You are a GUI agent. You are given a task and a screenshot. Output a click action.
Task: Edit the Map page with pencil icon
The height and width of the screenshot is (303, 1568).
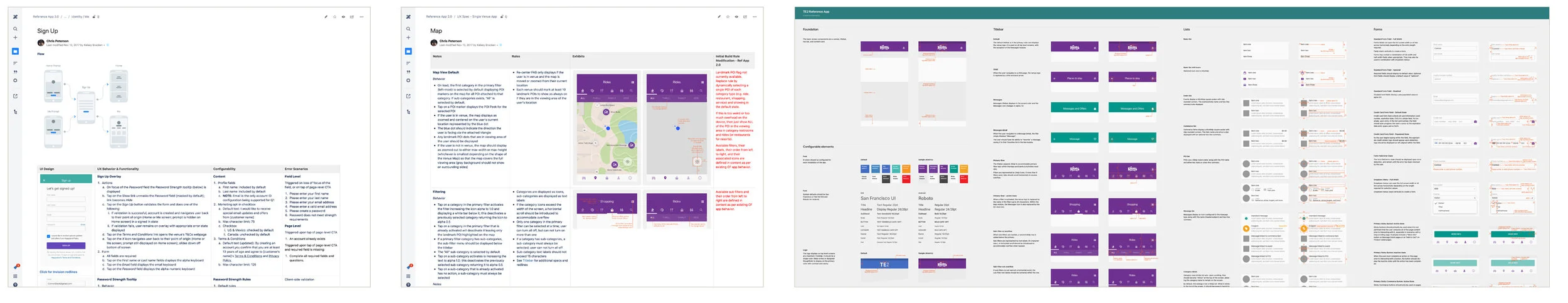click(719, 17)
